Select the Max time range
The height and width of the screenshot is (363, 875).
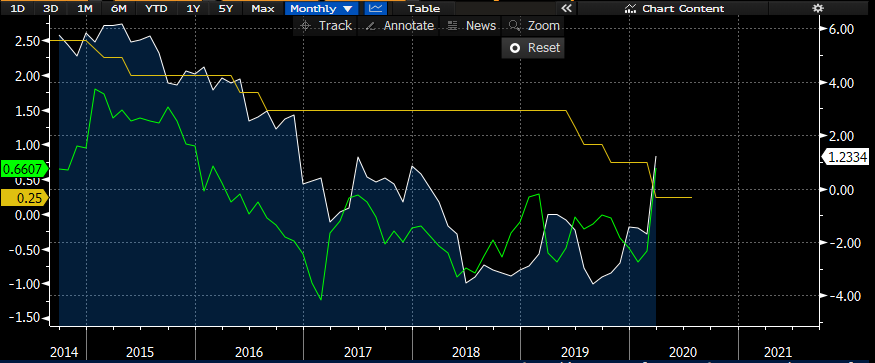pos(262,8)
